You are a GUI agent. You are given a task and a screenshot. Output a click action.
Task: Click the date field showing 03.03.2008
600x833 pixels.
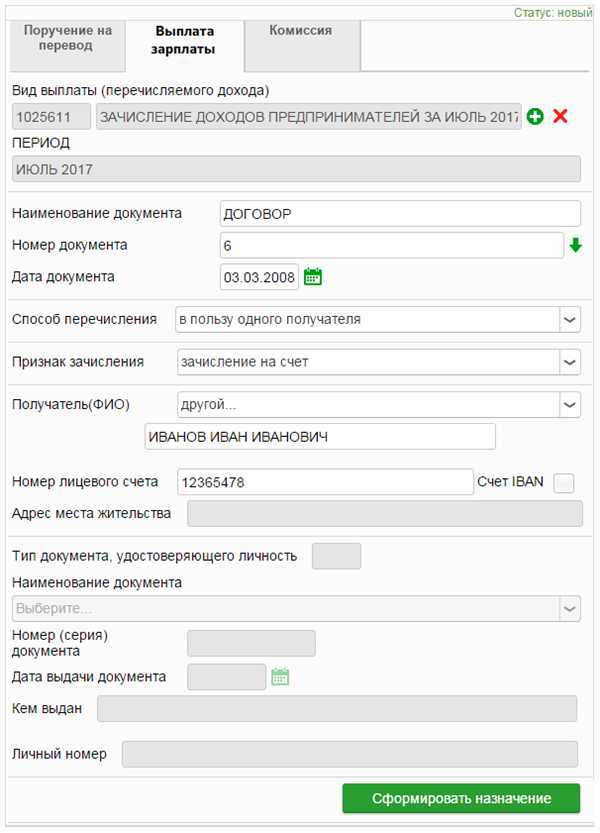259,277
